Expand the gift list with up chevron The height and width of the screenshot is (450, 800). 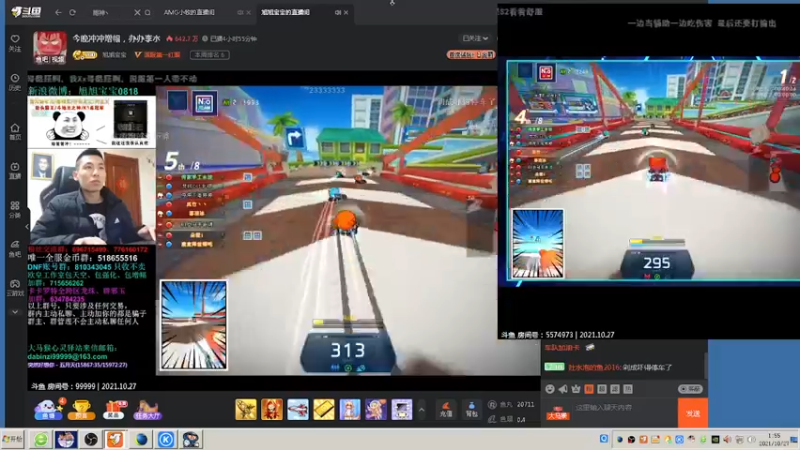[421, 410]
